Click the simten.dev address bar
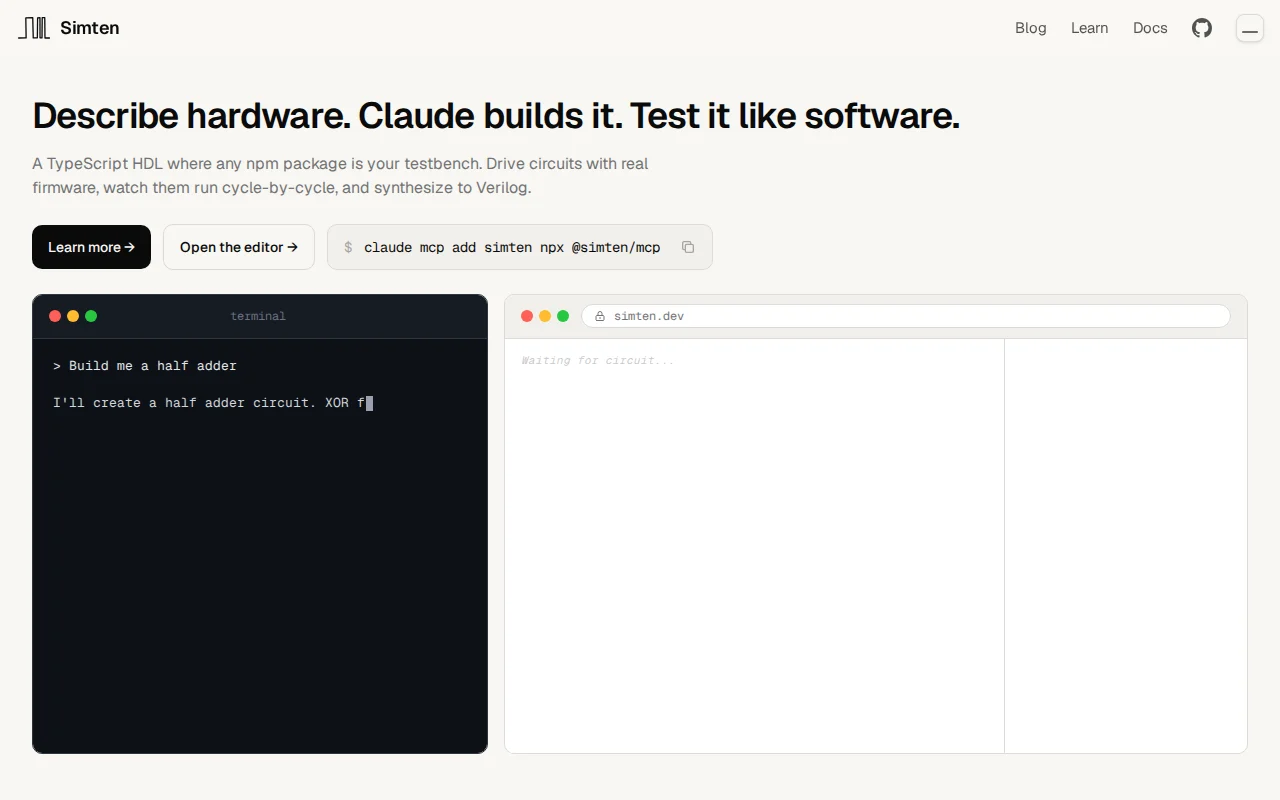The height and width of the screenshot is (800, 1280). [x=906, y=316]
